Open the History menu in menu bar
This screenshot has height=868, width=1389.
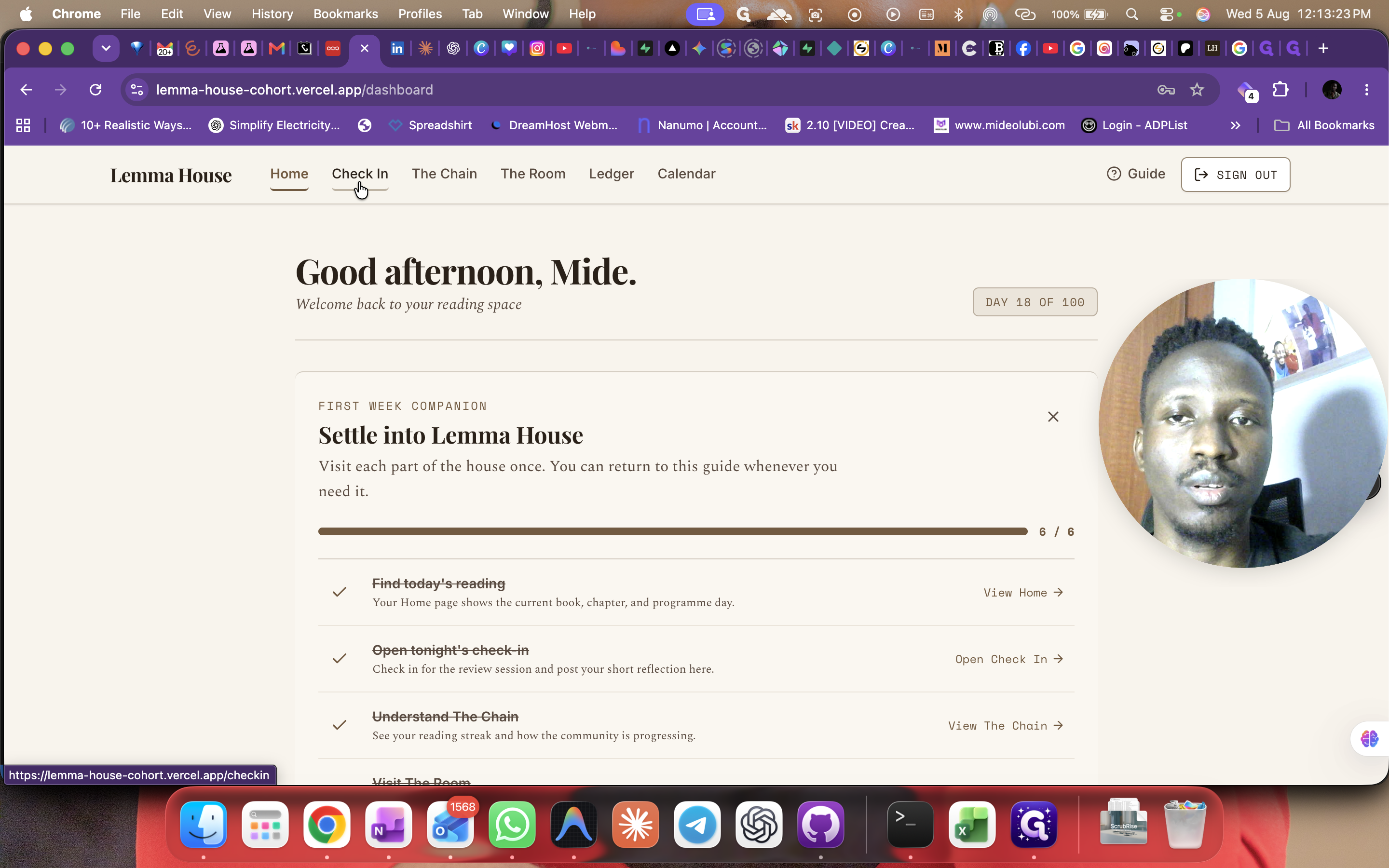coord(272,14)
